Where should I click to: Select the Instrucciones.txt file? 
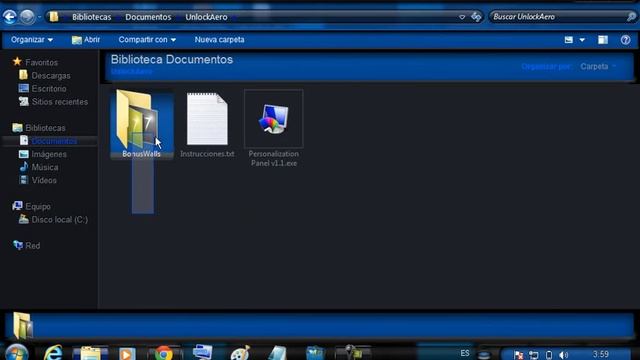pos(207,124)
